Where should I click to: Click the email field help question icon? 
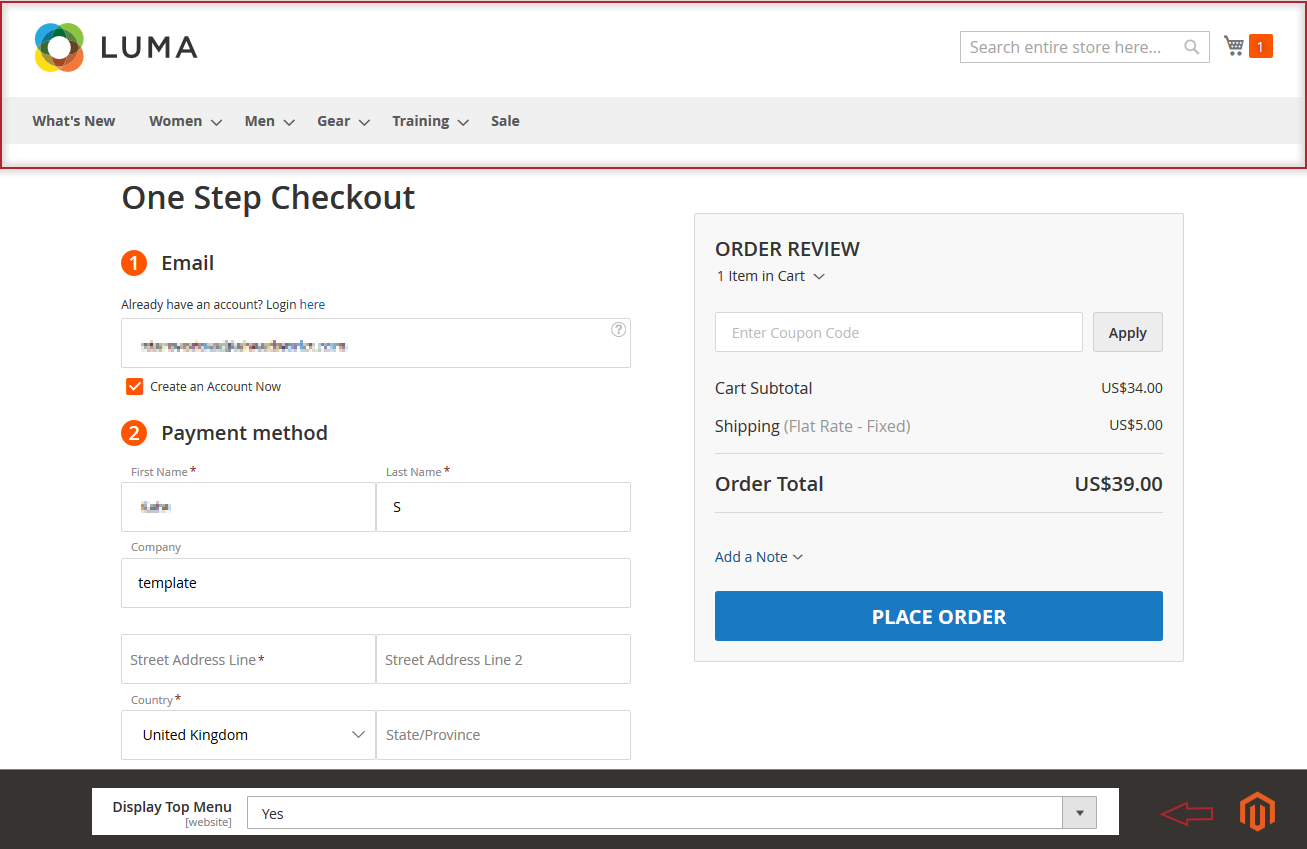click(618, 329)
